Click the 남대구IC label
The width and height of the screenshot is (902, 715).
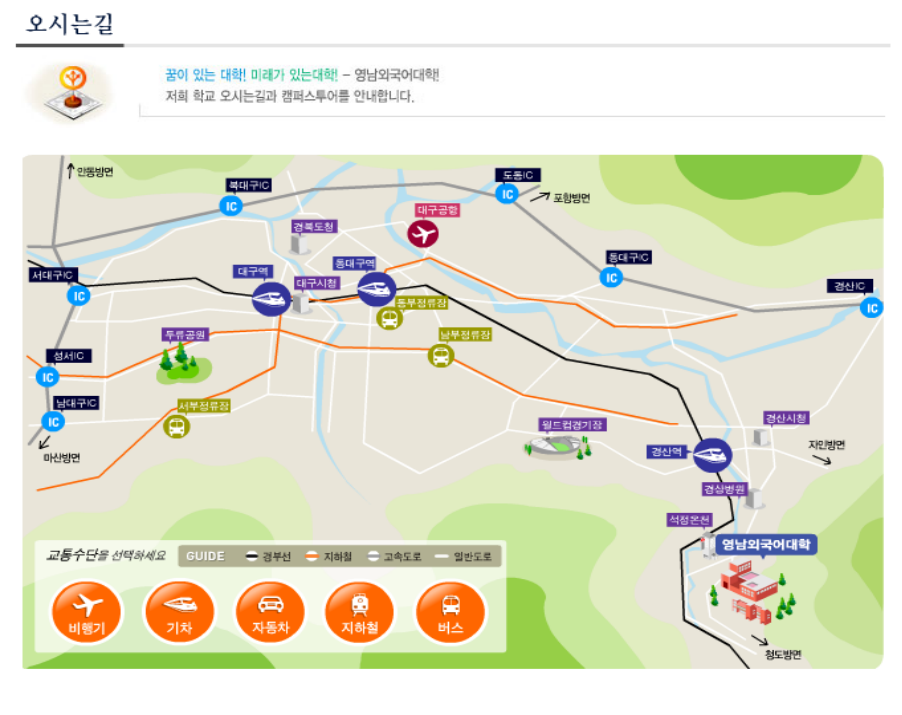(x=76, y=403)
